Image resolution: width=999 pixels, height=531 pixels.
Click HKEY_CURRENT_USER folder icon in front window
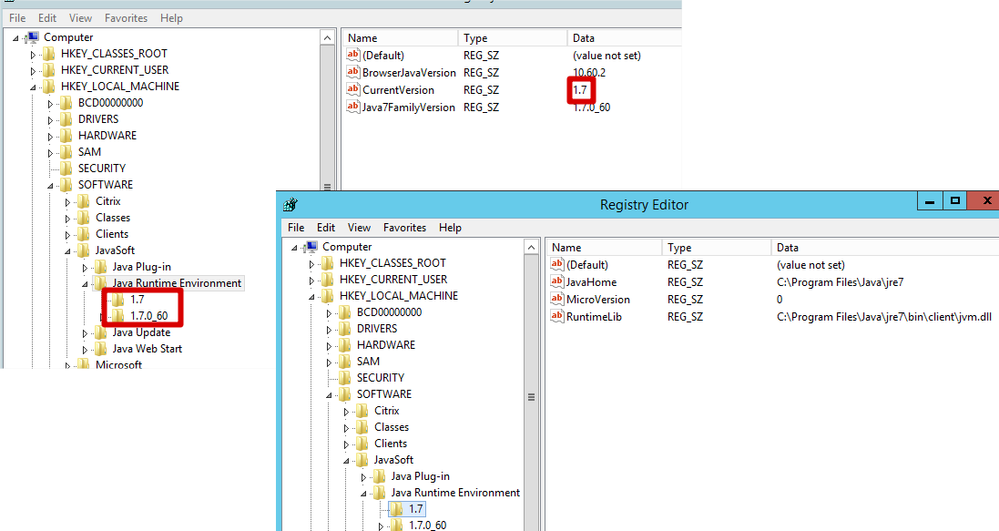point(327,279)
